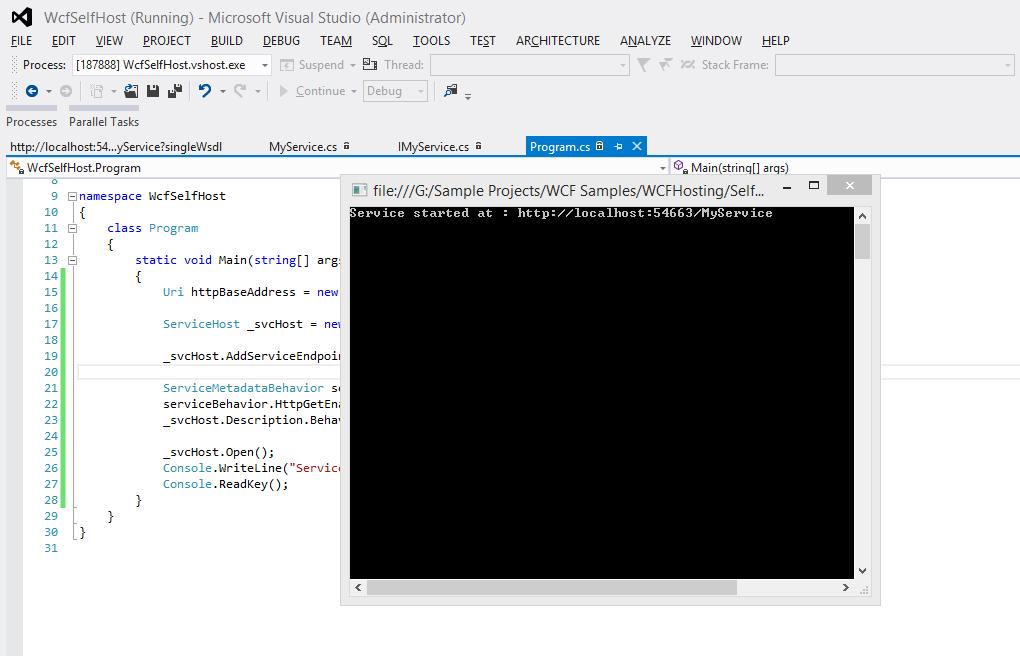1020x656 pixels.
Task: Open the WcfSelfHost.Program class navigation dropdown
Action: (x=662, y=168)
